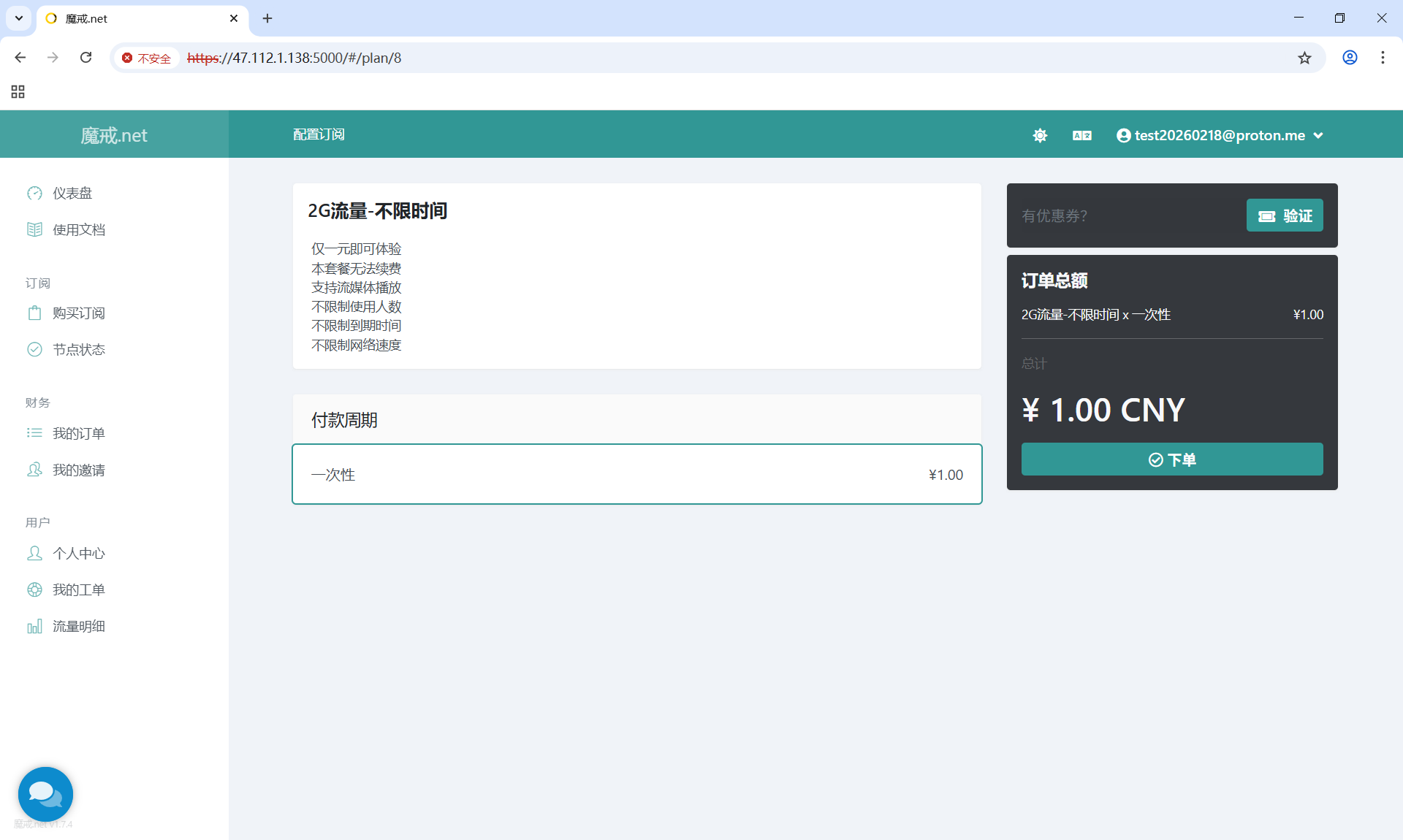Open 我的邀请 invitations page
This screenshot has height=840, width=1403.
click(x=78, y=470)
